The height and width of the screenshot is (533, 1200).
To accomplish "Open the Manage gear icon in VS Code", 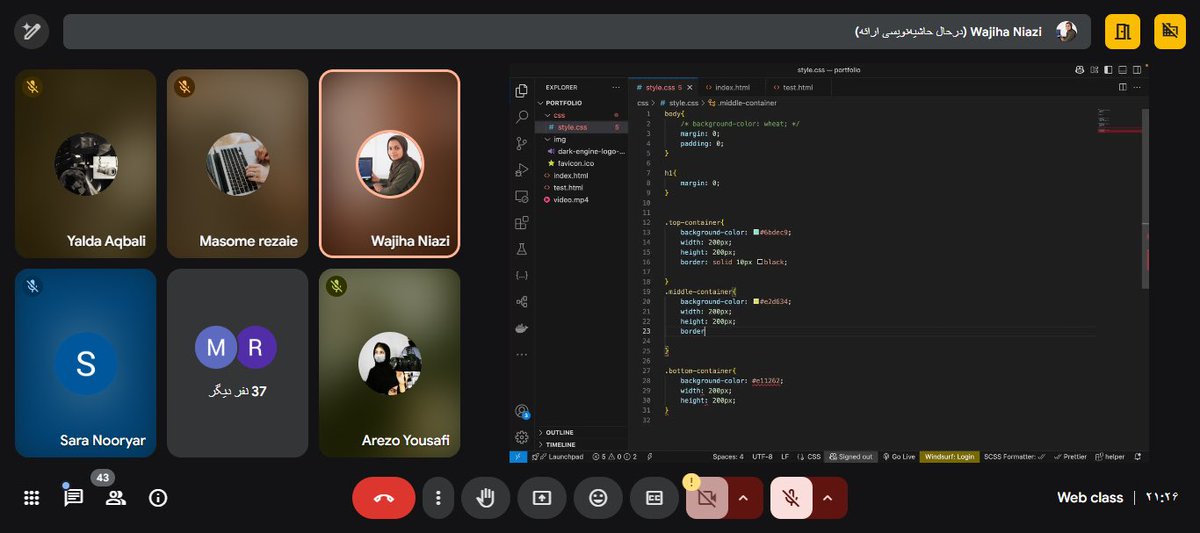I will tap(521, 437).
